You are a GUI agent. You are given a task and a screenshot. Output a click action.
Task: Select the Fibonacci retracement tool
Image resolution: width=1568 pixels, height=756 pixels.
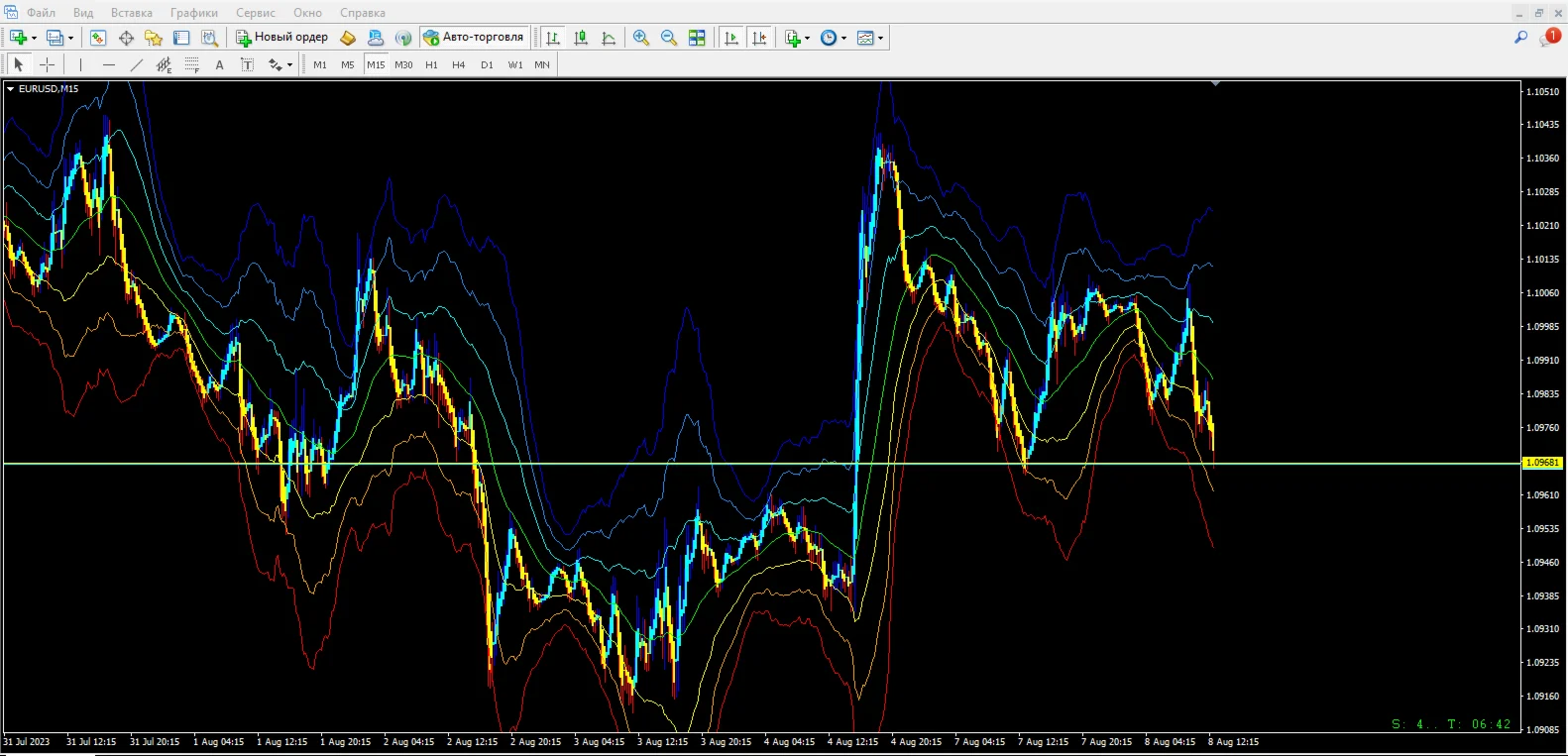point(192,64)
